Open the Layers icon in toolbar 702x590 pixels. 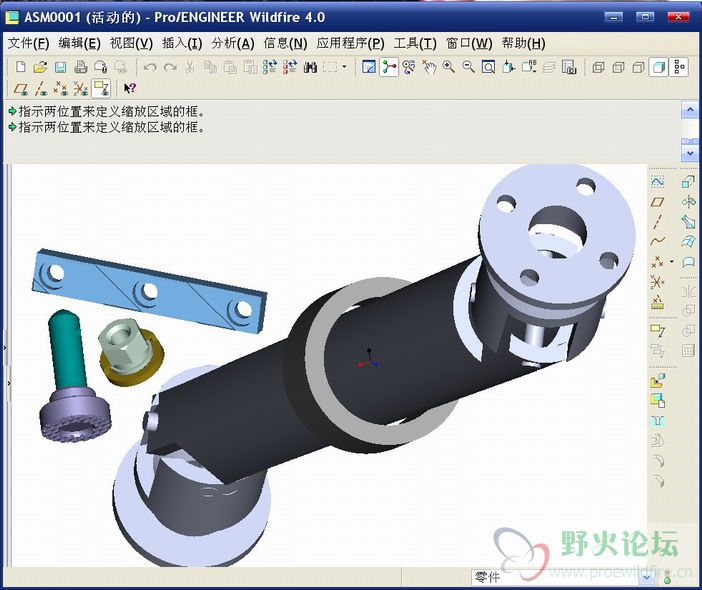click(549, 68)
